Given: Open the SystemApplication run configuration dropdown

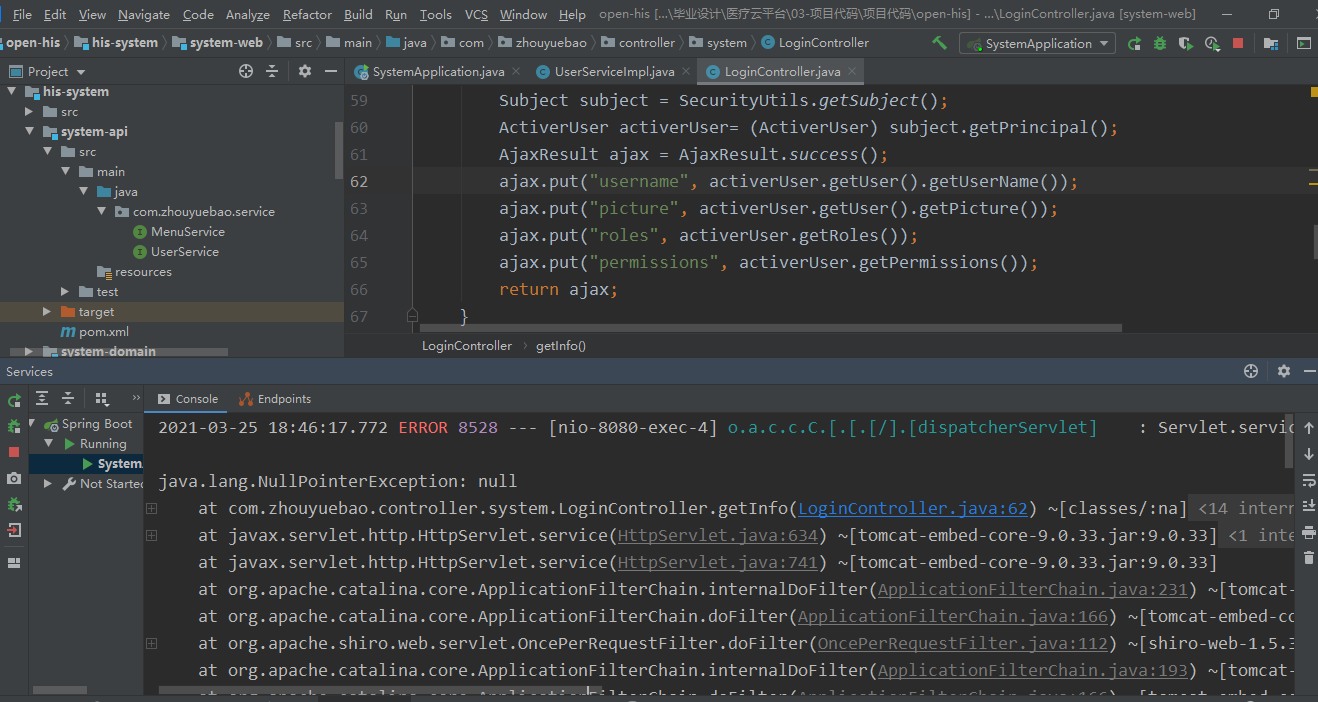Looking at the screenshot, I should coord(1037,43).
